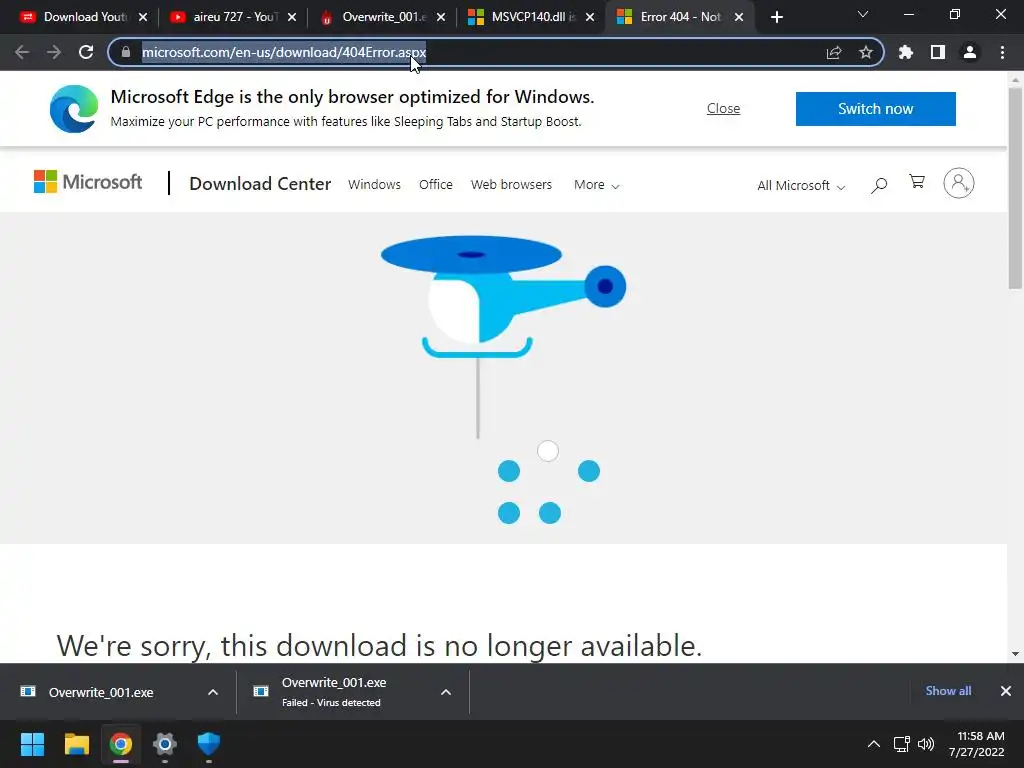Show hidden system tray icons
The height and width of the screenshot is (768, 1024).
coord(874,744)
